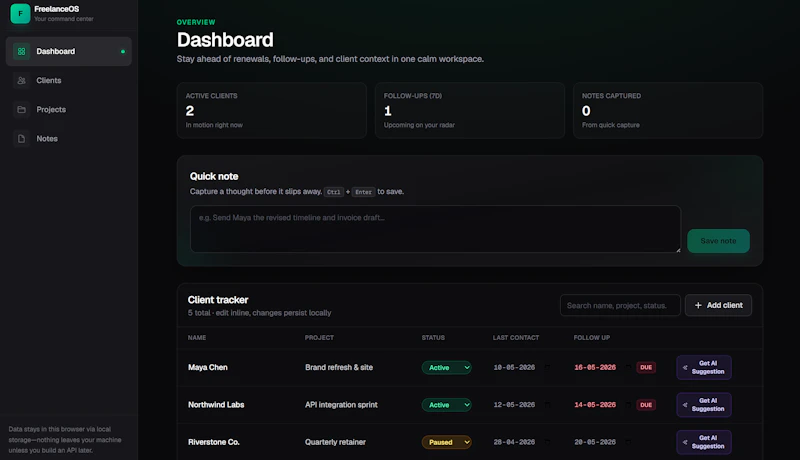The height and width of the screenshot is (460, 800).
Task: Click the Quick note heading
Action: point(214,176)
